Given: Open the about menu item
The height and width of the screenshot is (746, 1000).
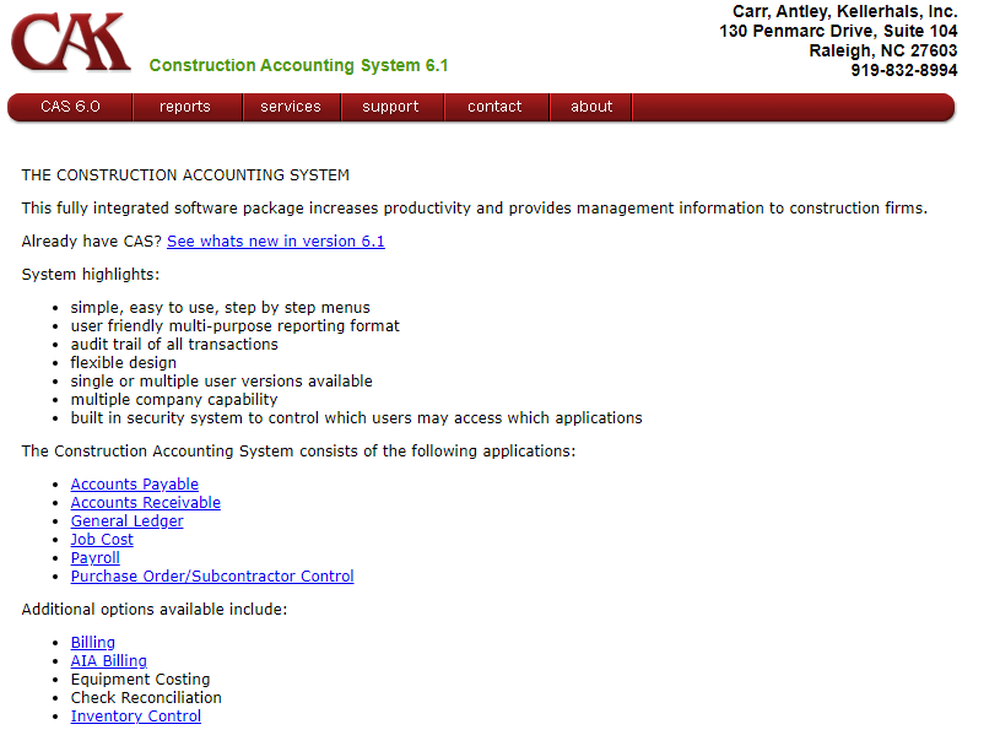Looking at the screenshot, I should 591,106.
